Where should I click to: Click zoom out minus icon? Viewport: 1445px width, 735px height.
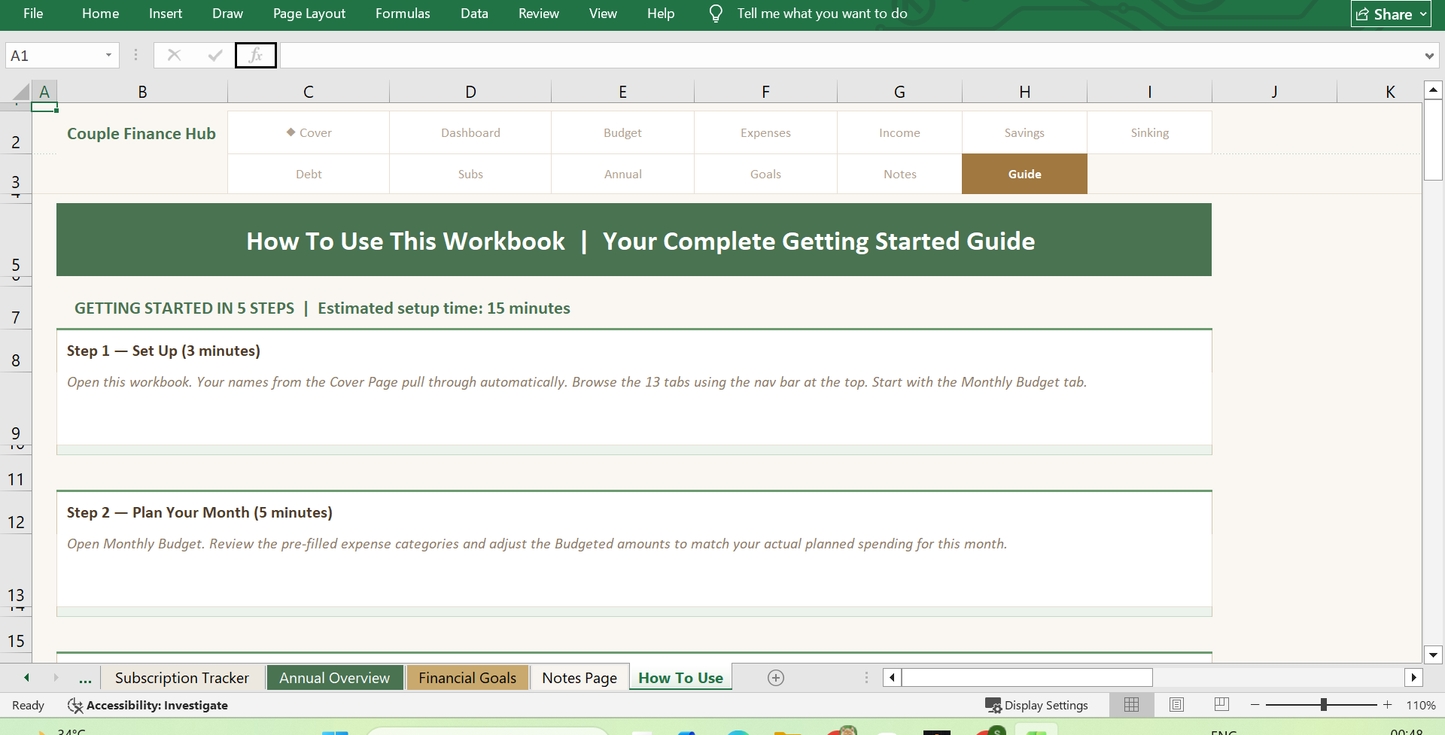click(x=1256, y=705)
